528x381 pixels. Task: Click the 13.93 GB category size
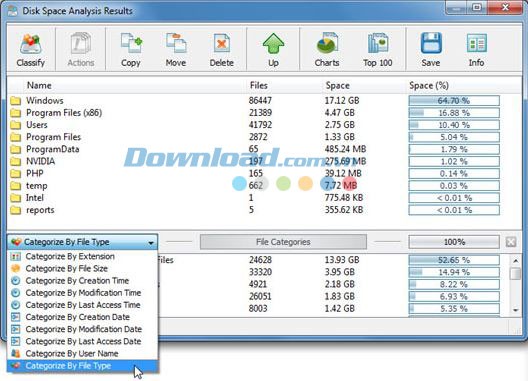(342, 260)
